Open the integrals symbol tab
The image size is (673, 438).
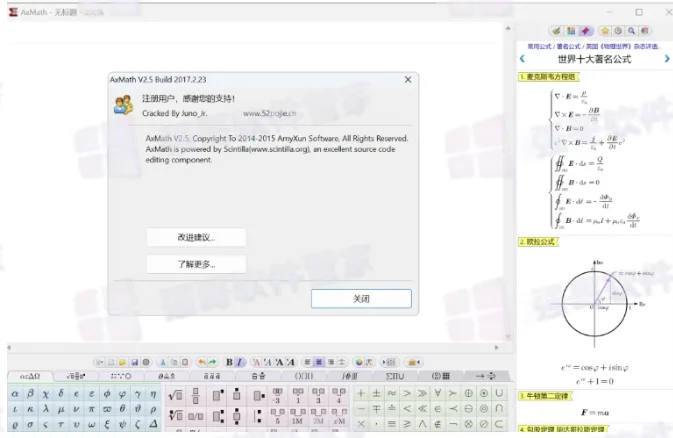pos(349,376)
